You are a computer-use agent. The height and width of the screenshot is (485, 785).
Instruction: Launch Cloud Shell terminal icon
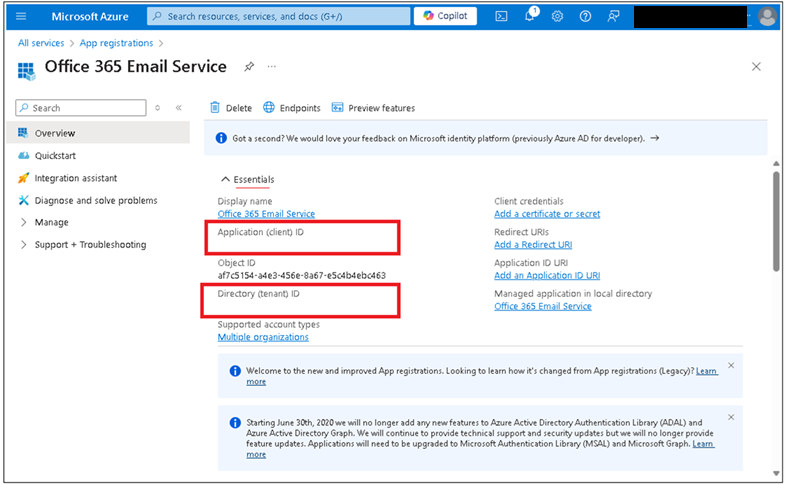501,17
